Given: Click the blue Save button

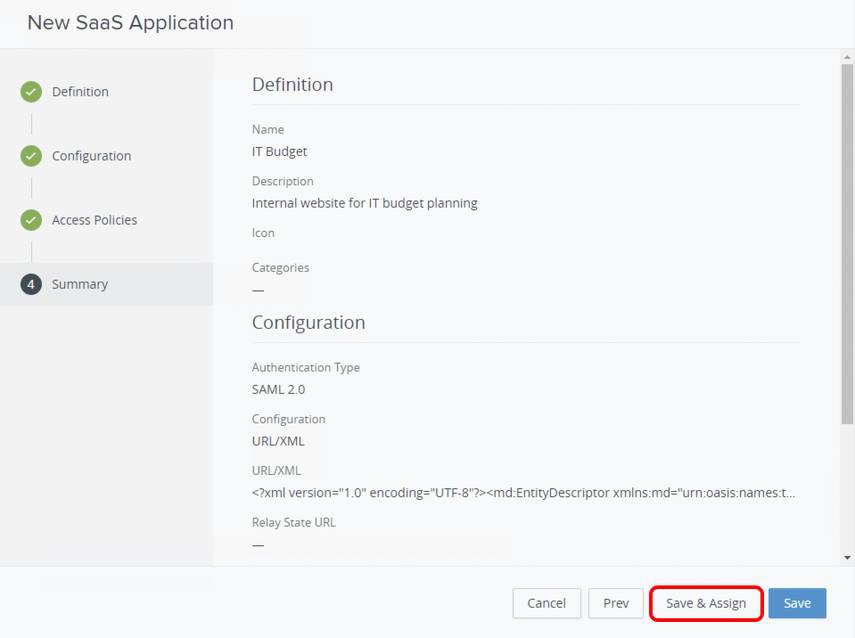Looking at the screenshot, I should pyautogui.click(x=796, y=603).
